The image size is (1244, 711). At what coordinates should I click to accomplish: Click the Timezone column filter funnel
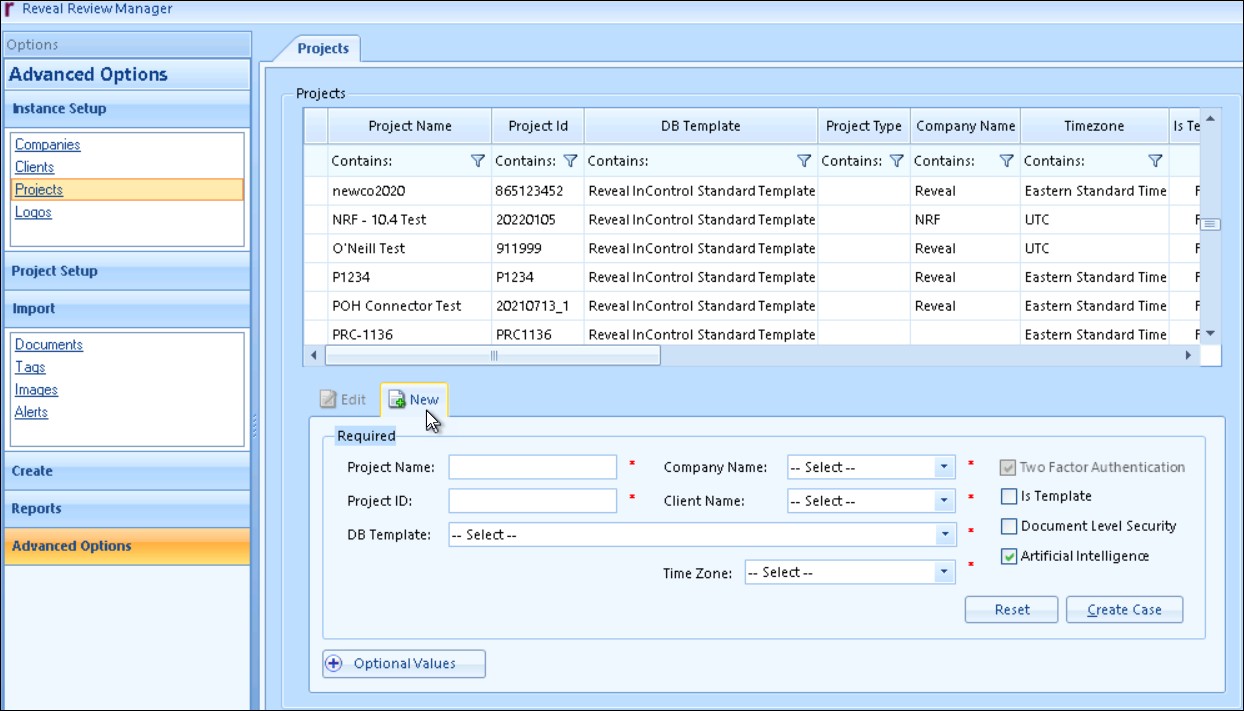point(1155,160)
